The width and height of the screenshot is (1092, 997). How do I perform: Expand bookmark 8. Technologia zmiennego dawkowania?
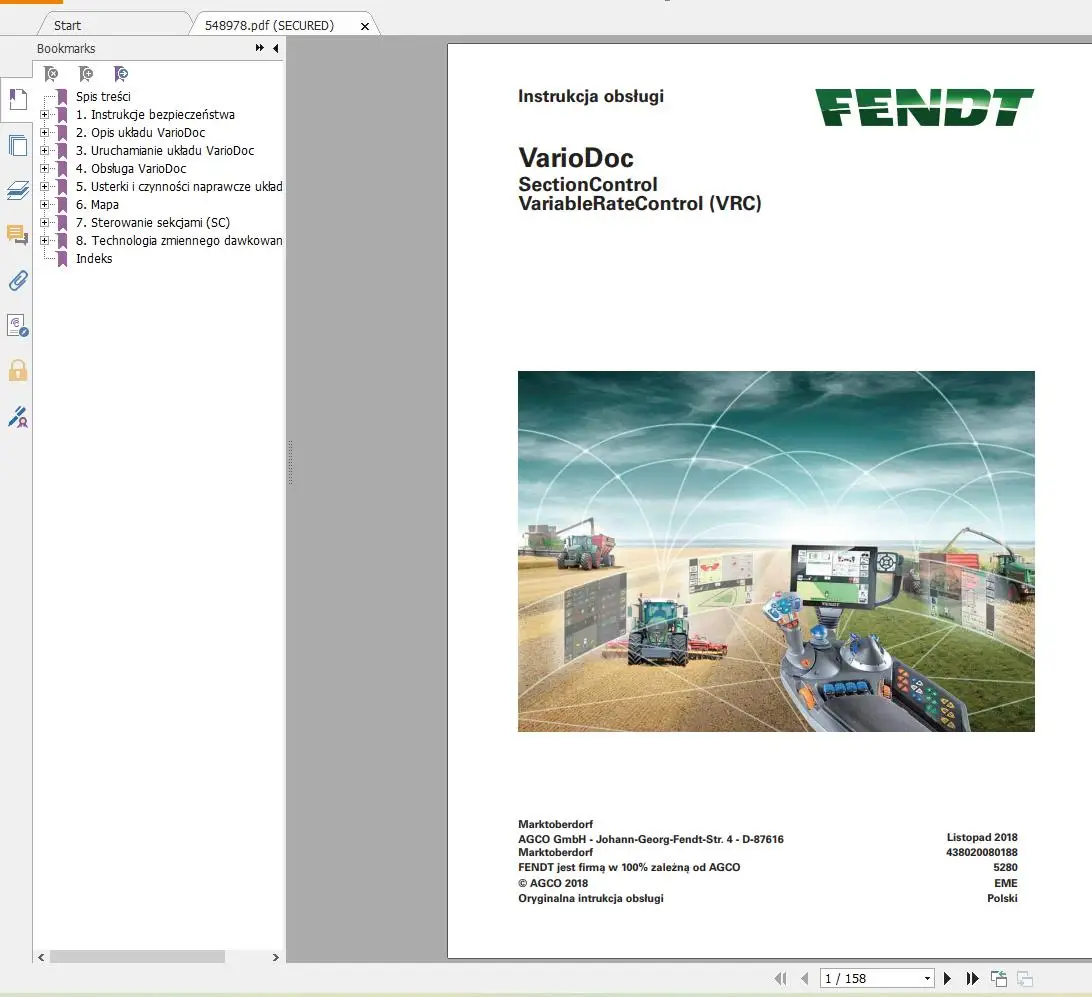click(45, 240)
